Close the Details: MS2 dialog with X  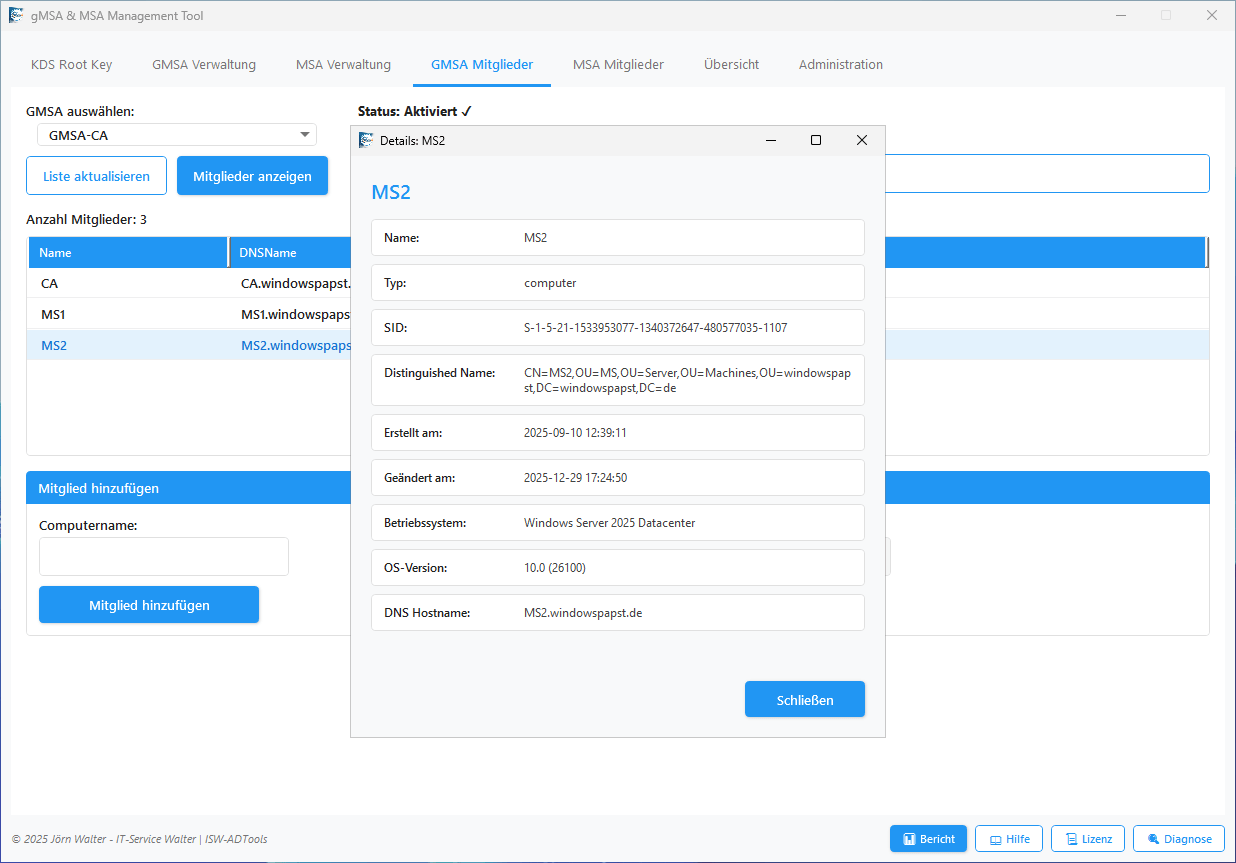861,141
